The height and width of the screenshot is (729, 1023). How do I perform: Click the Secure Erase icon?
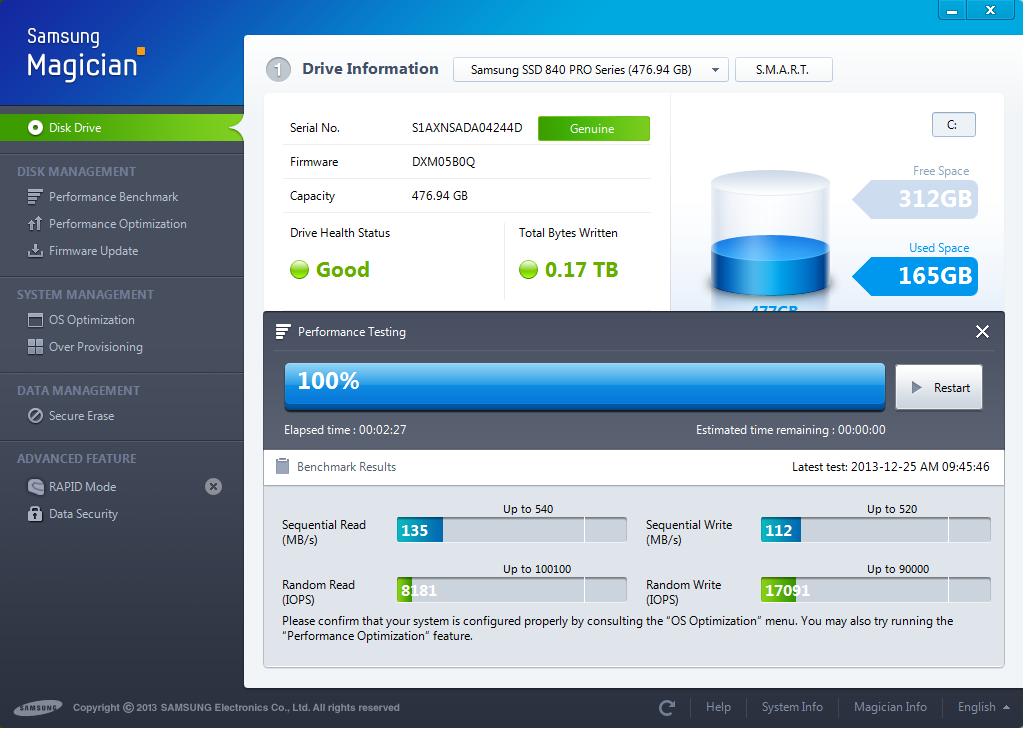[35, 416]
